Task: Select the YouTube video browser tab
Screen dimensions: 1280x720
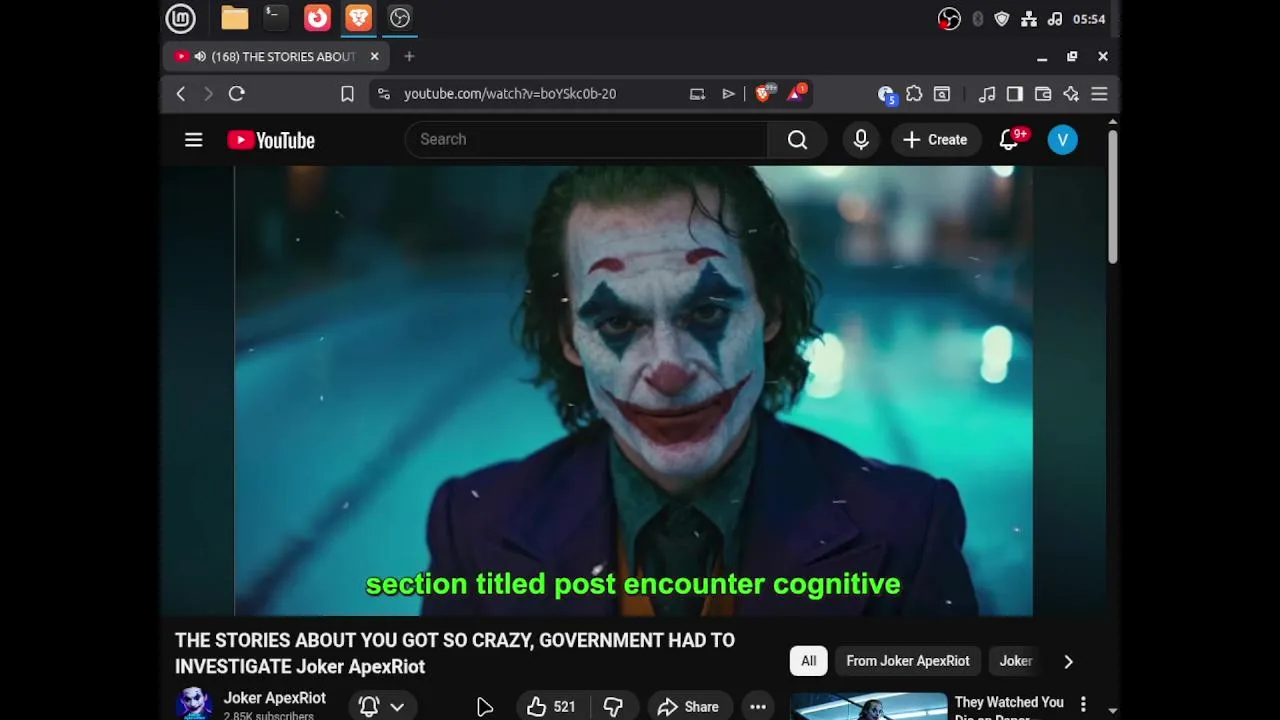Action: (277, 57)
